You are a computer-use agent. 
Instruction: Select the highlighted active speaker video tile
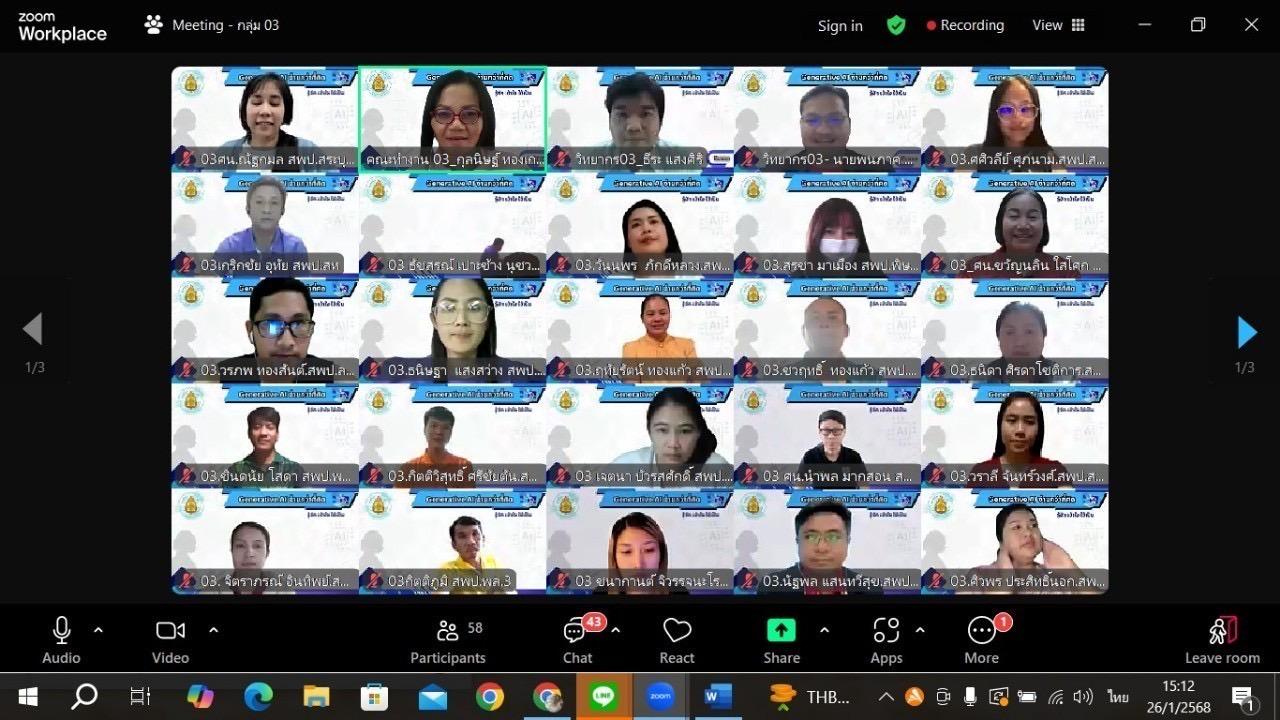click(452, 120)
